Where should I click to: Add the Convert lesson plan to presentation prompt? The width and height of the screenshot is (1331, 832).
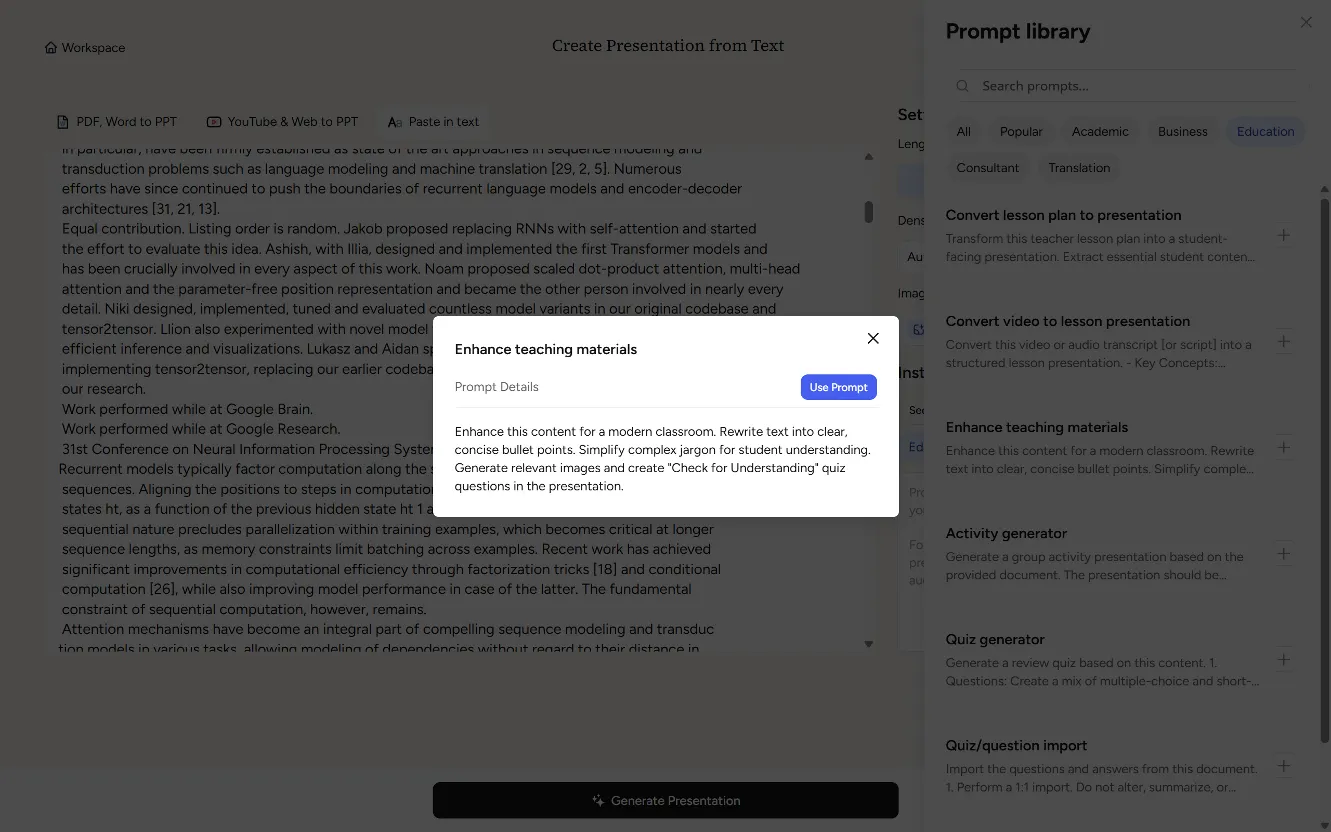click(1284, 236)
